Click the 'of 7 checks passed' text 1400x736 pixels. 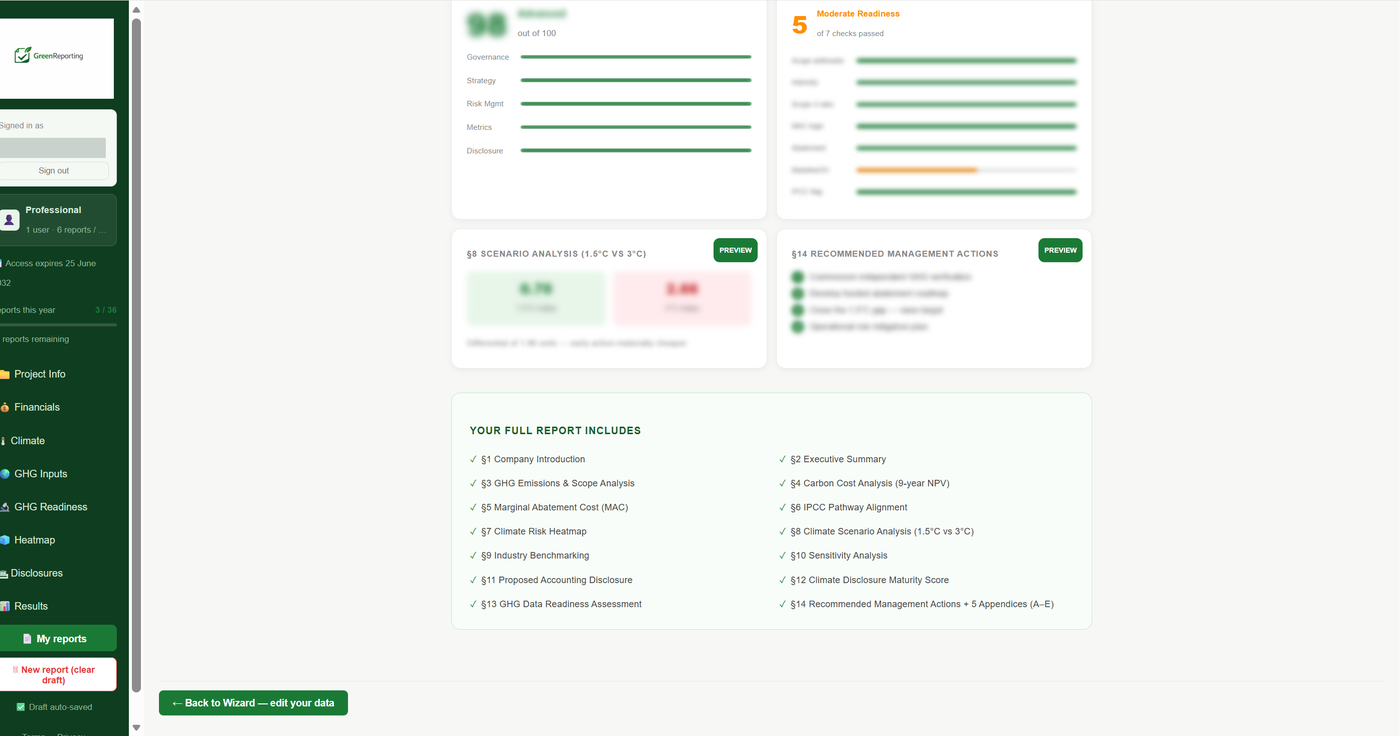(850, 33)
